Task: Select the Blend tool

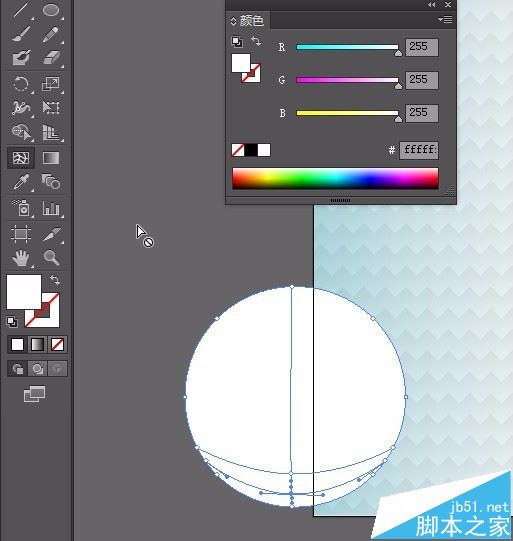Action: coord(51,181)
